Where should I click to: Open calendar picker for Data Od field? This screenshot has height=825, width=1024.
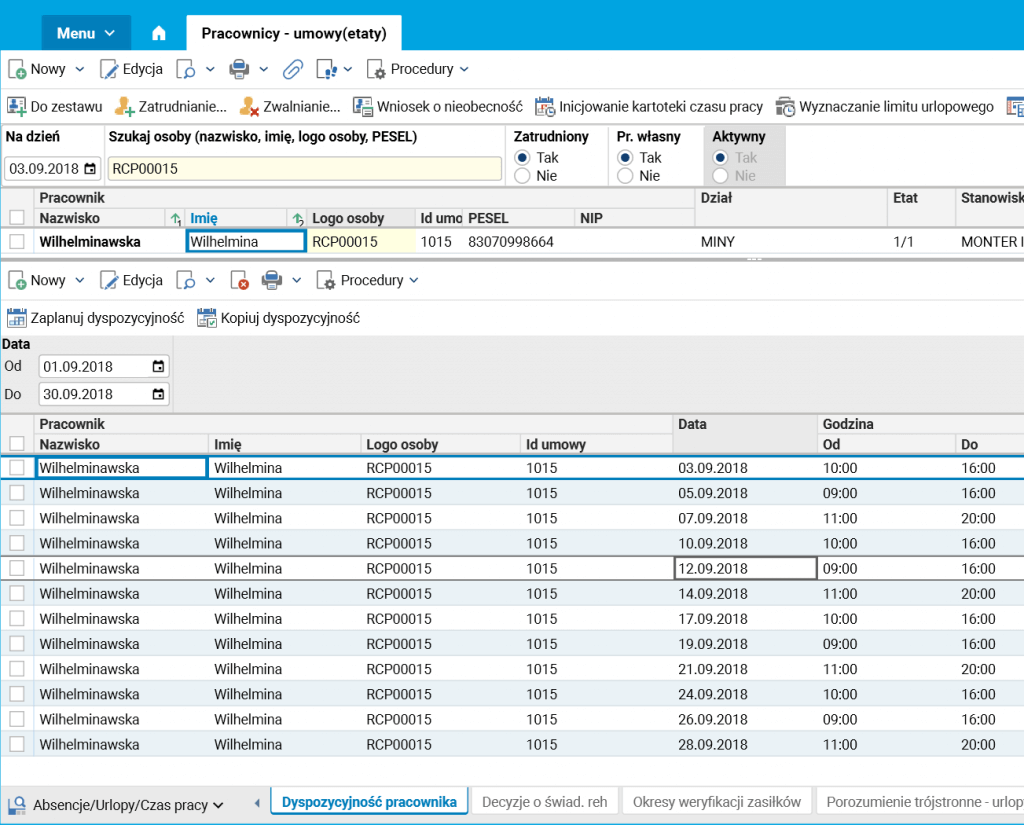pos(158,366)
